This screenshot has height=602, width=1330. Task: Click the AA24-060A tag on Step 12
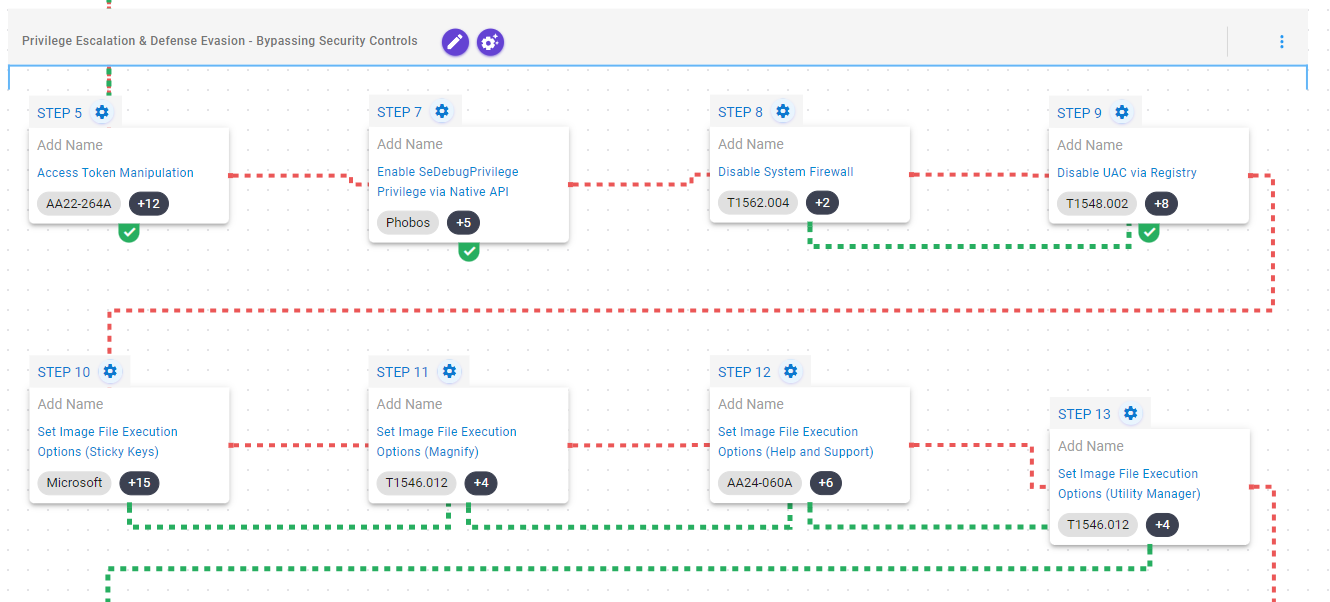755,483
